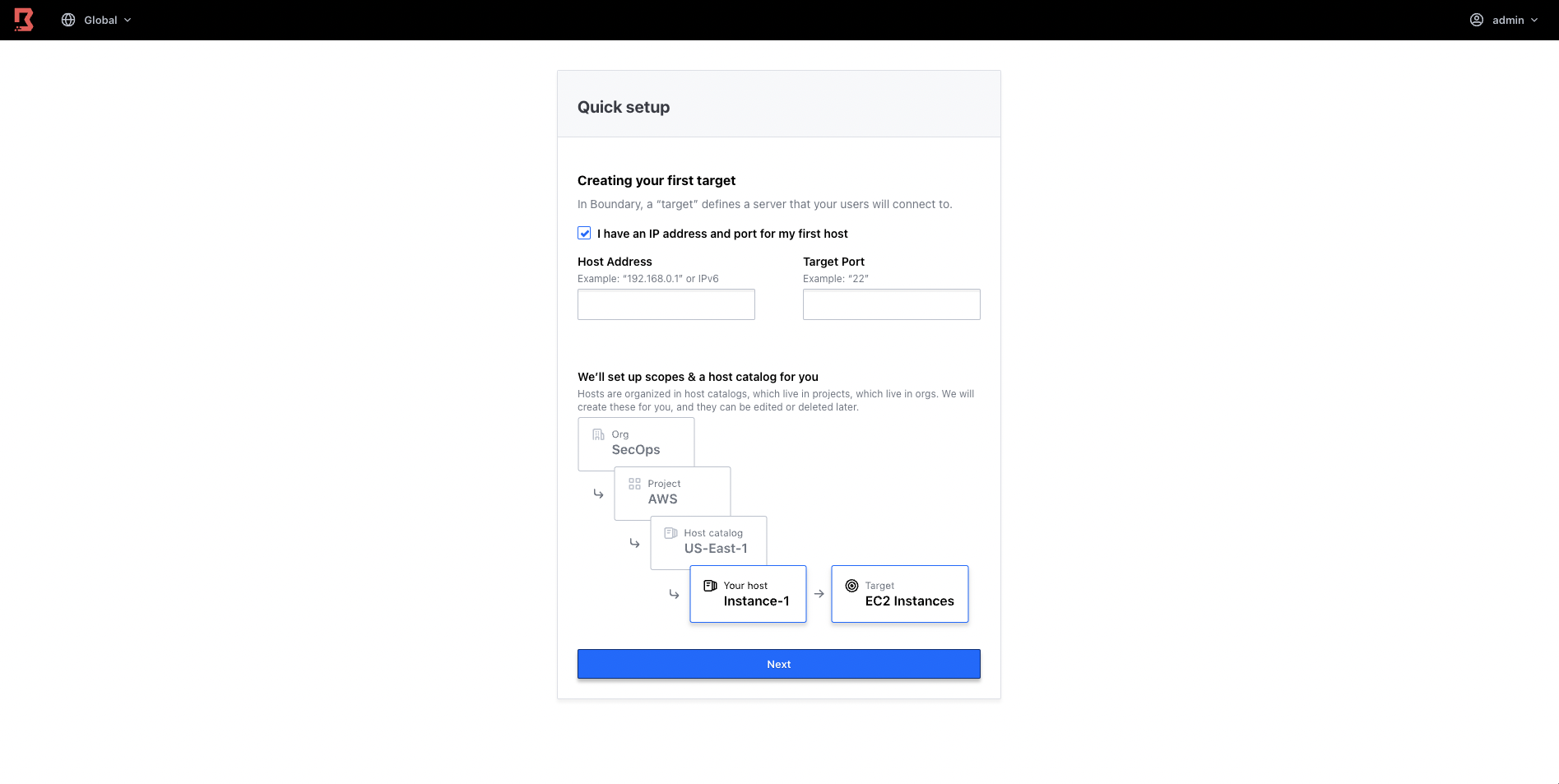
Task: Click the globe icon next to Global
Action: pyautogui.click(x=68, y=19)
